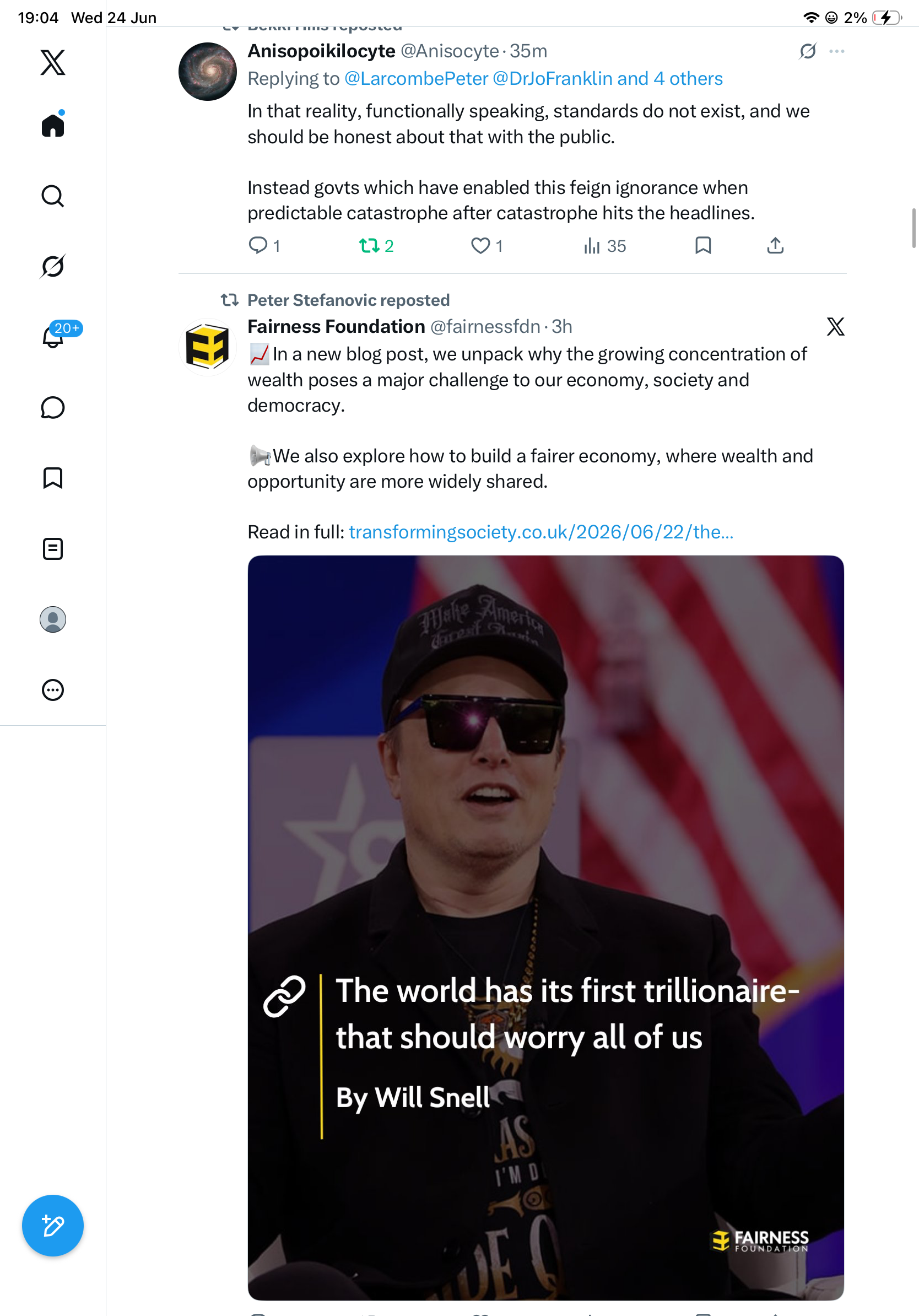Open Messages chat icon in sidebar
Screen dimensions: 919x1316
[53, 407]
